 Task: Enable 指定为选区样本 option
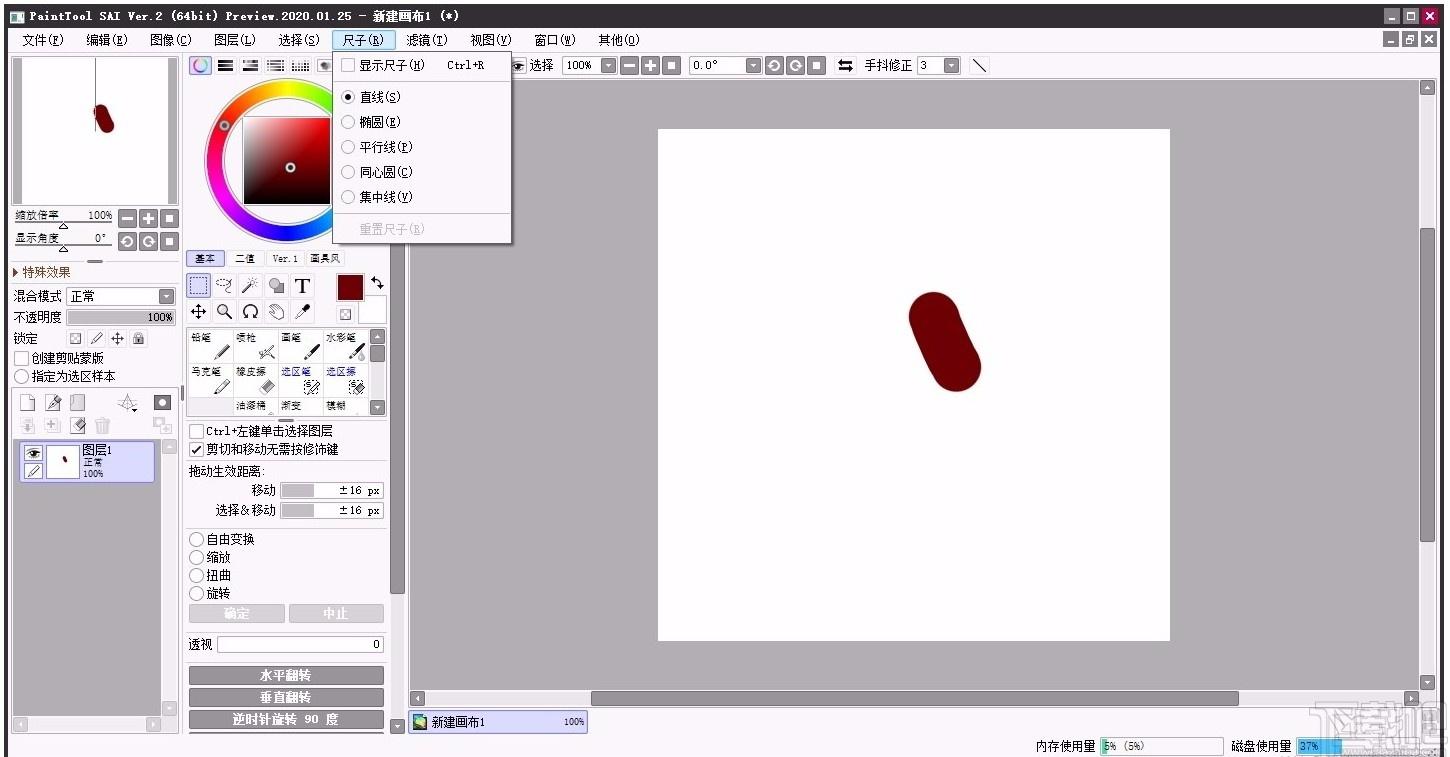[x=22, y=376]
